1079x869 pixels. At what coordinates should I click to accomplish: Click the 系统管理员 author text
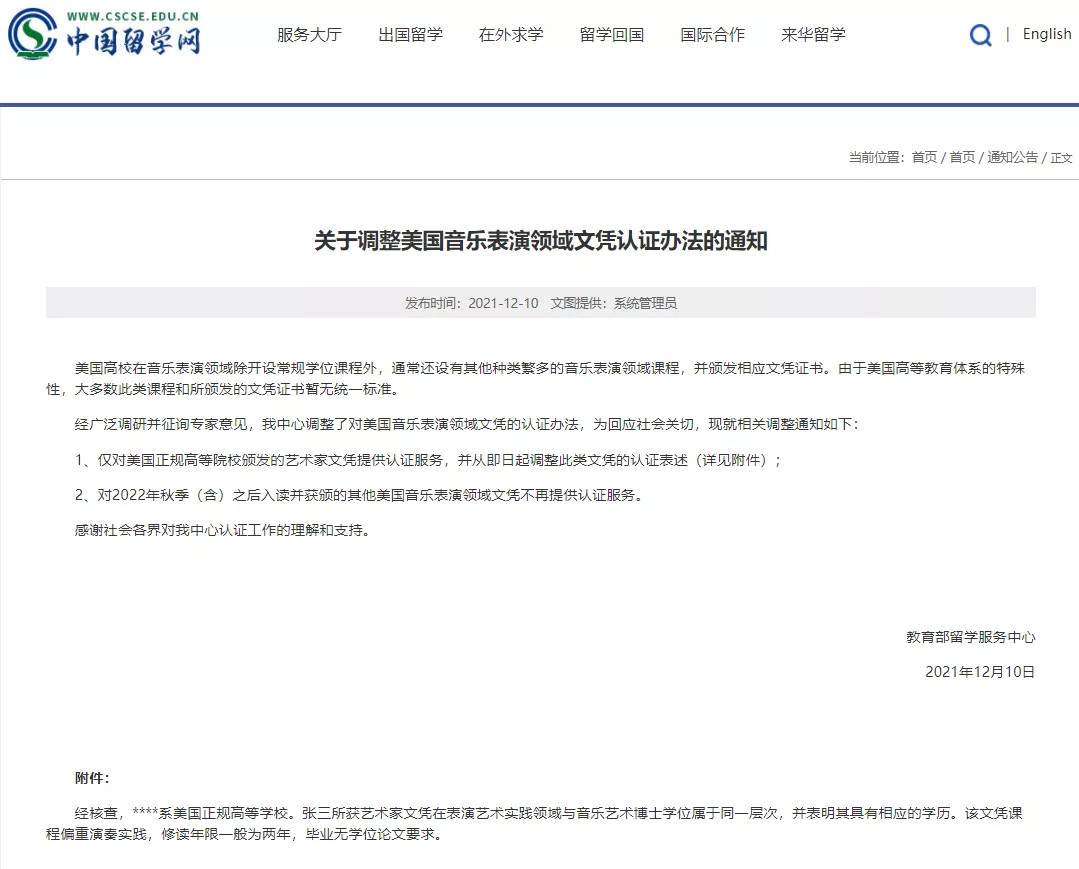coord(645,303)
